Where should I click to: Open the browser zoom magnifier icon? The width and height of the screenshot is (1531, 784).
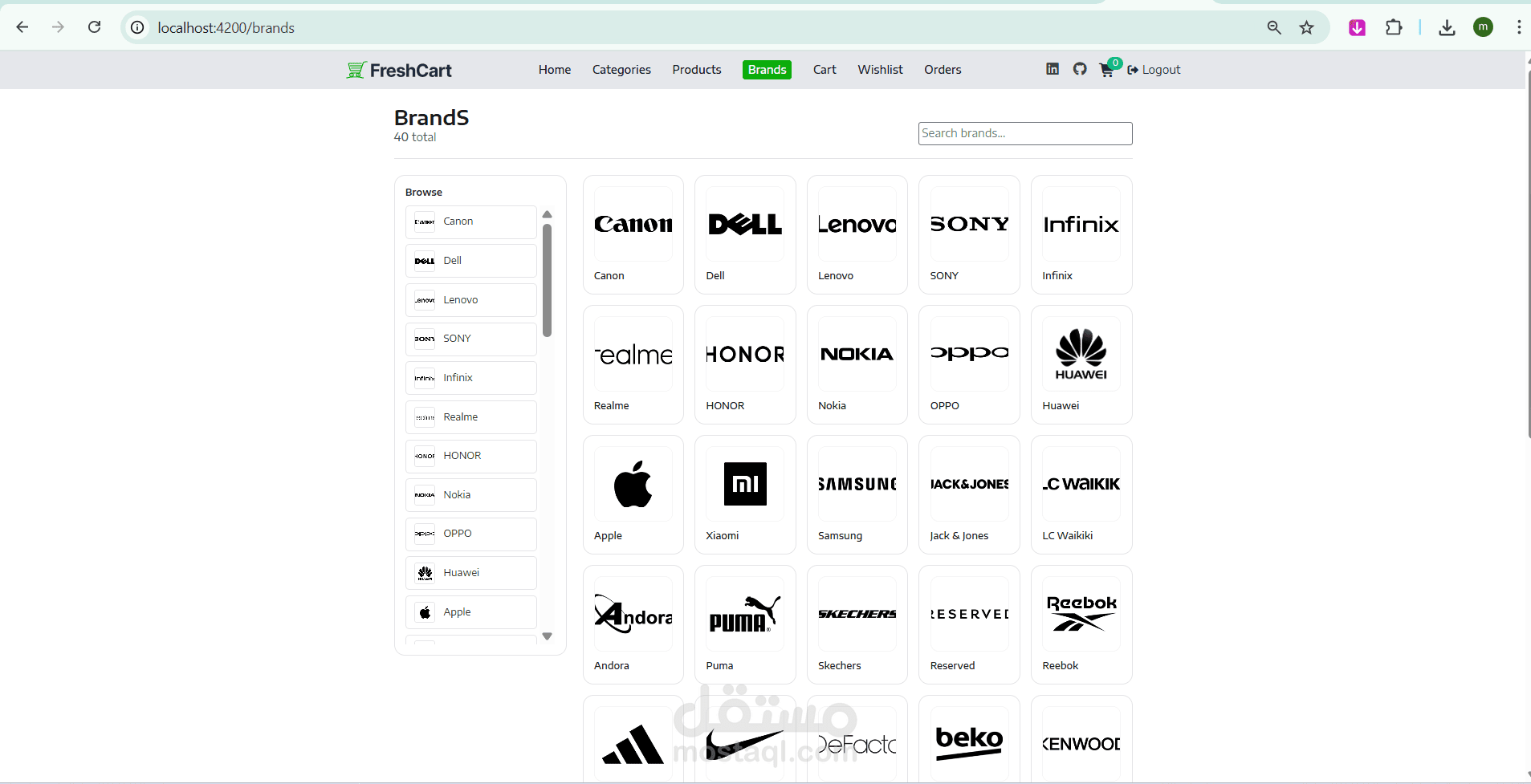click(1274, 27)
